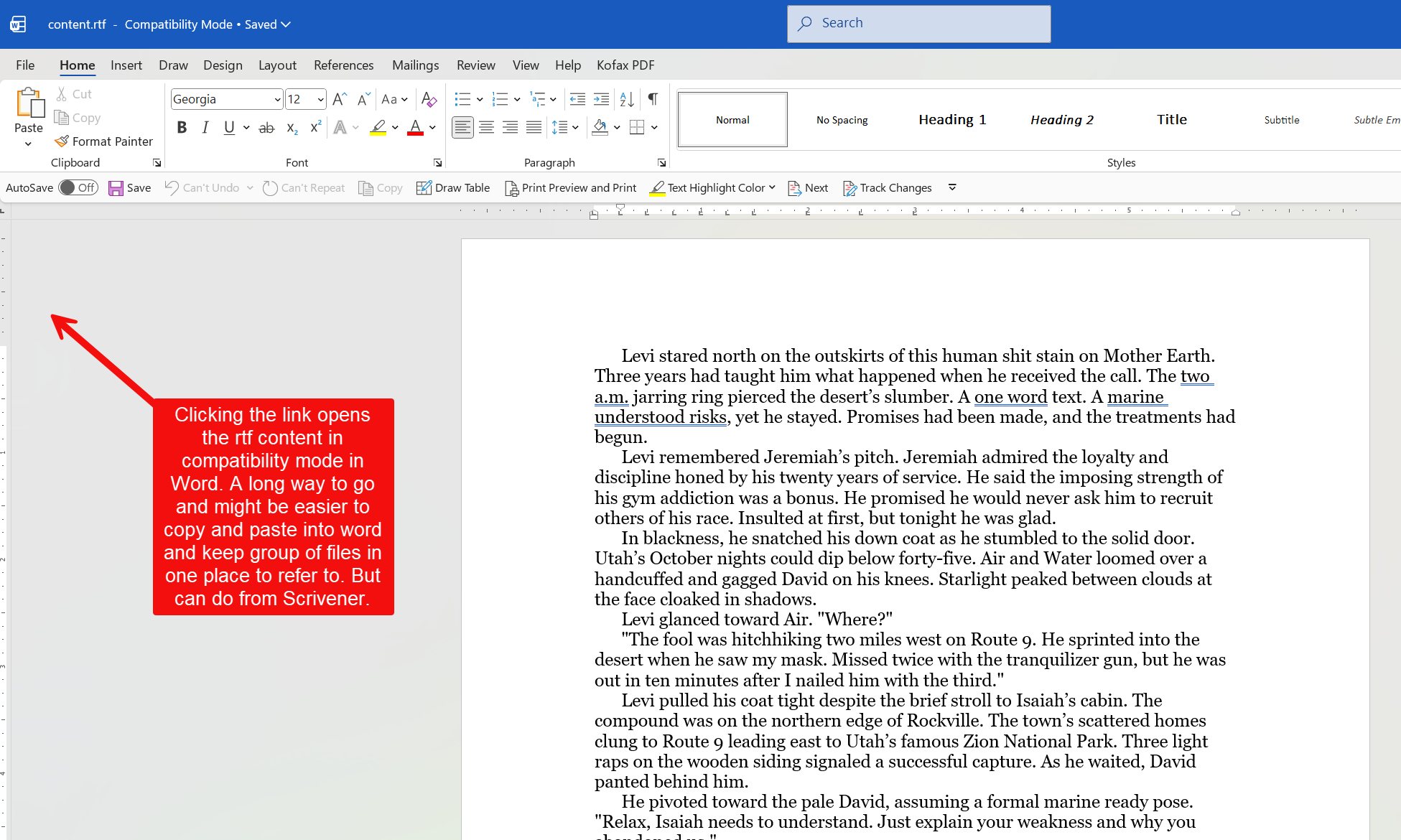Viewport: 1401px width, 840px height.
Task: Switch to the References tab
Action: click(x=343, y=65)
